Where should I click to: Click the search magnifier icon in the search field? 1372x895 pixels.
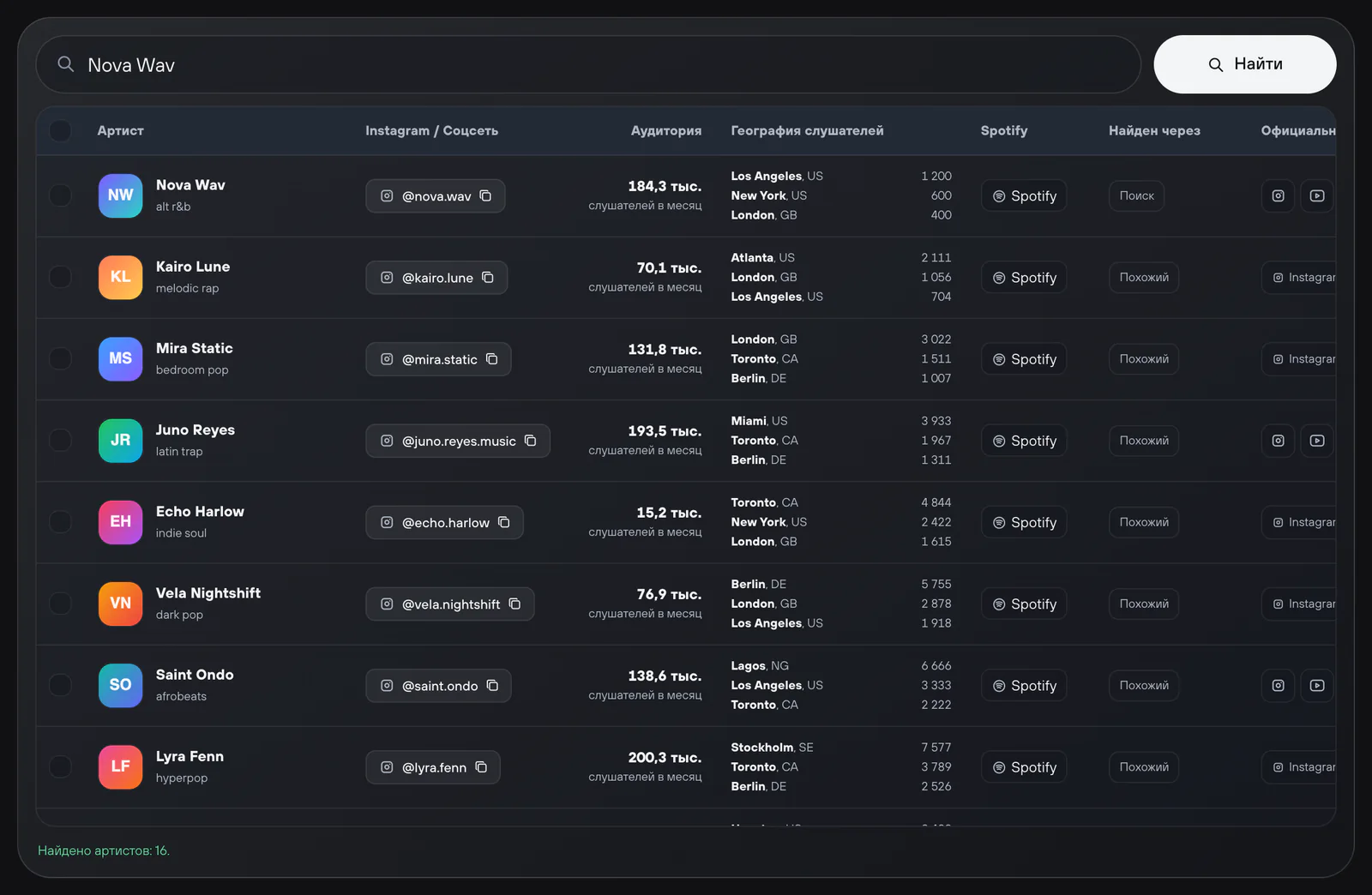pos(65,64)
